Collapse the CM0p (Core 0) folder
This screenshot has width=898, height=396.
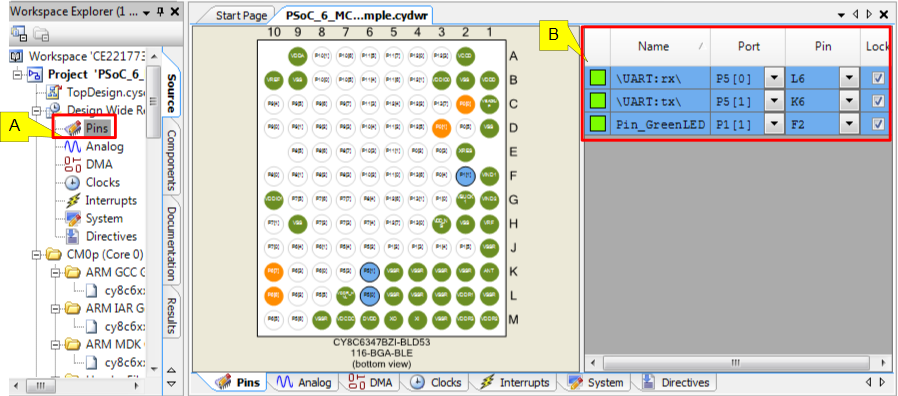pyautogui.click(x=37, y=254)
